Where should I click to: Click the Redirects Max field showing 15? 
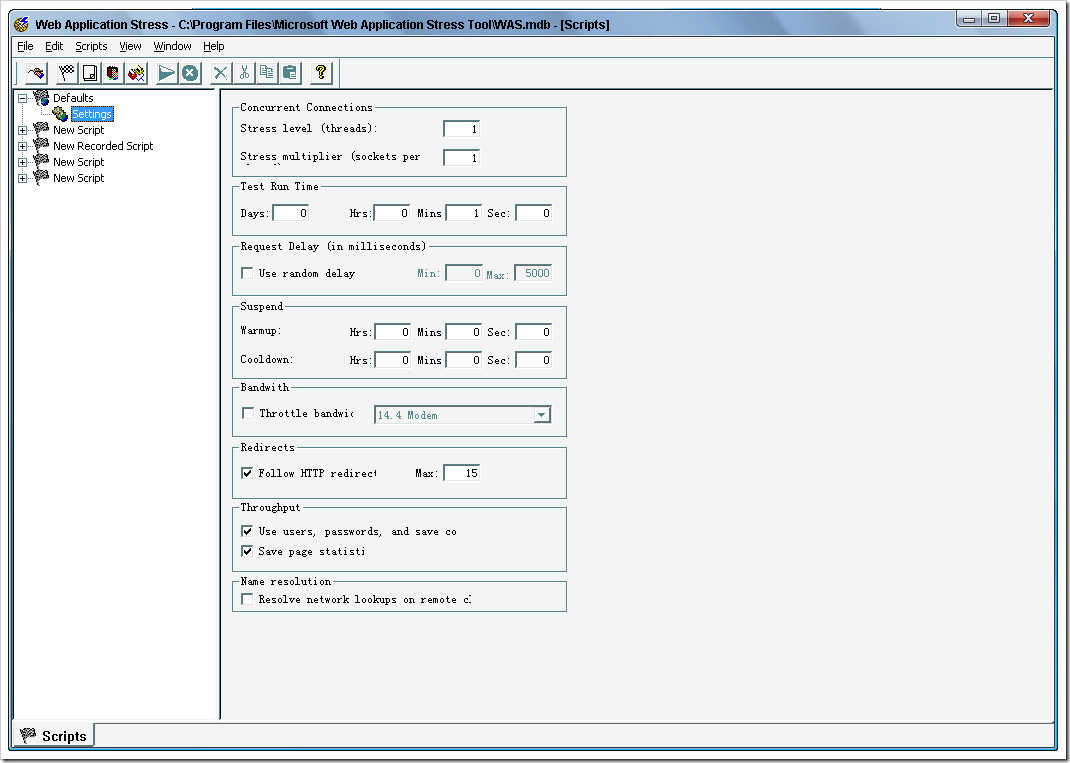coord(462,473)
